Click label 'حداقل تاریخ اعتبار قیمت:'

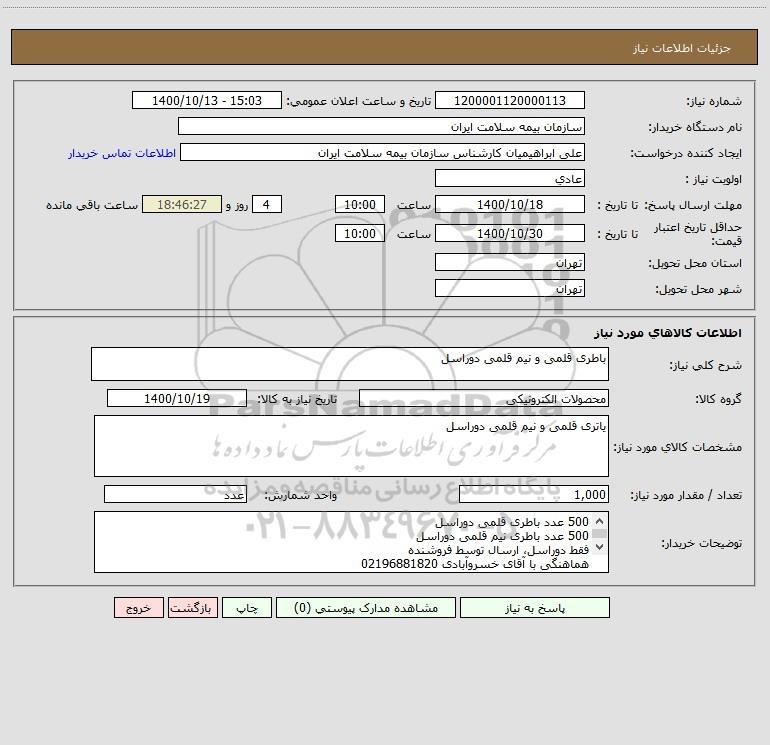pyautogui.click(x=697, y=234)
